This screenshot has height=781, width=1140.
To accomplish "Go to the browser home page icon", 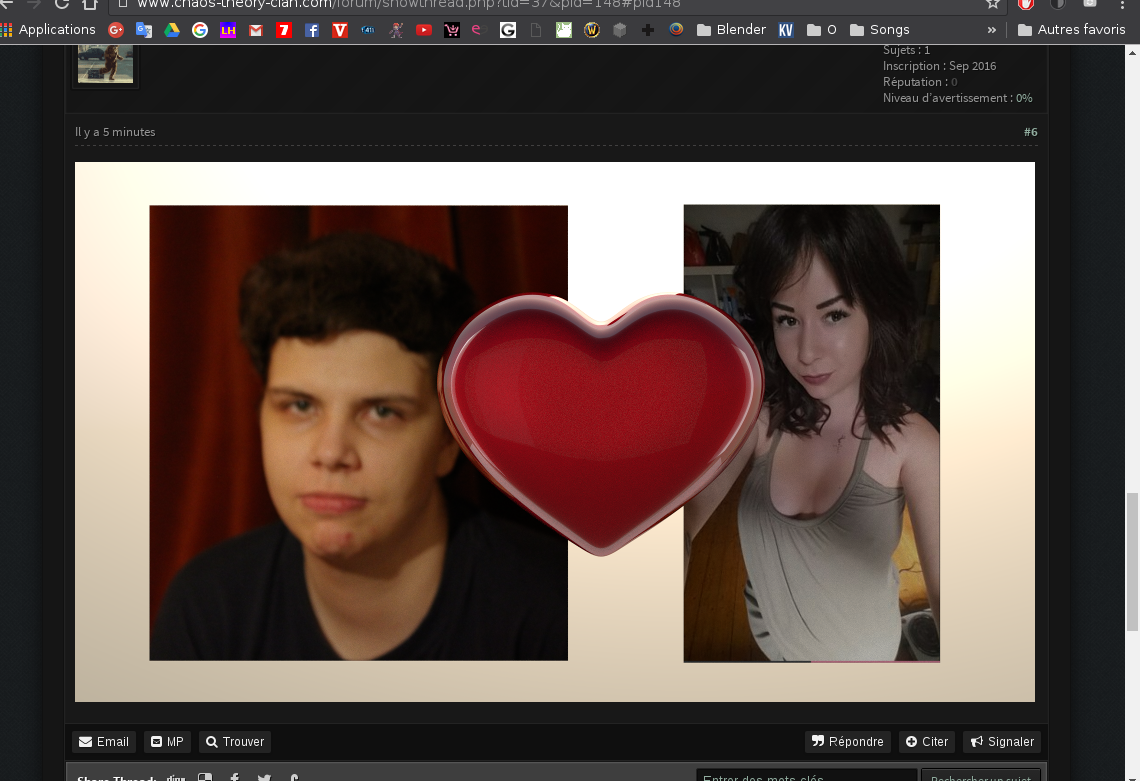I will (89, 4).
